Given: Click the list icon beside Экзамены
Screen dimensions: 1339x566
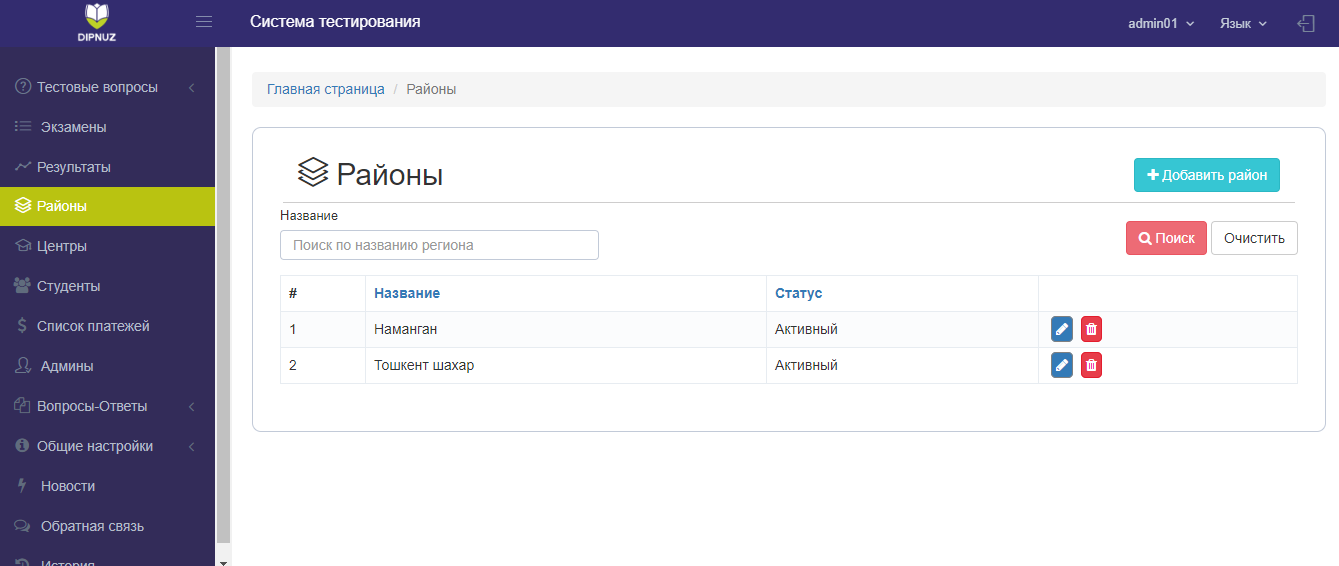Looking at the screenshot, I should (x=23, y=127).
